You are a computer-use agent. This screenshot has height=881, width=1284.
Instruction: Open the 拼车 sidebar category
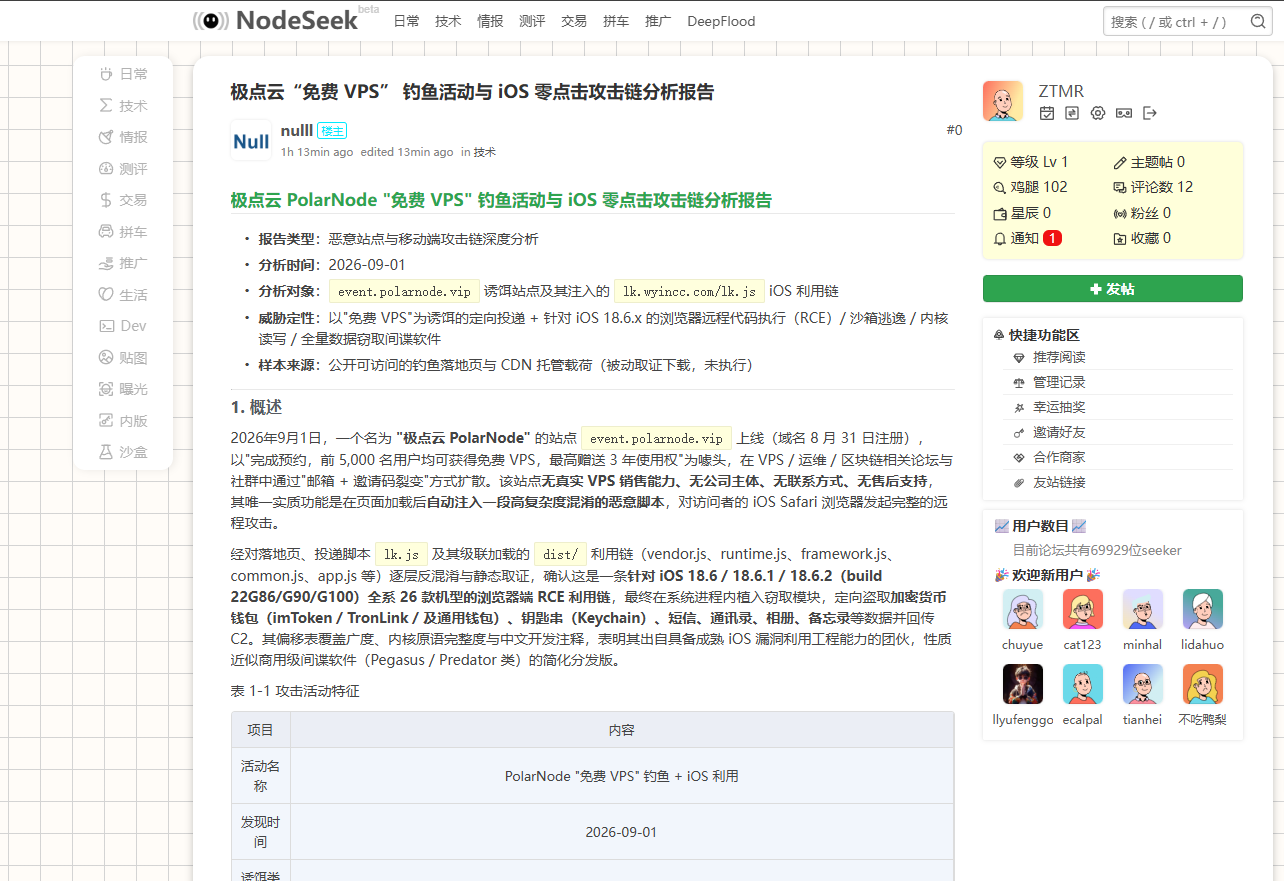(123, 232)
